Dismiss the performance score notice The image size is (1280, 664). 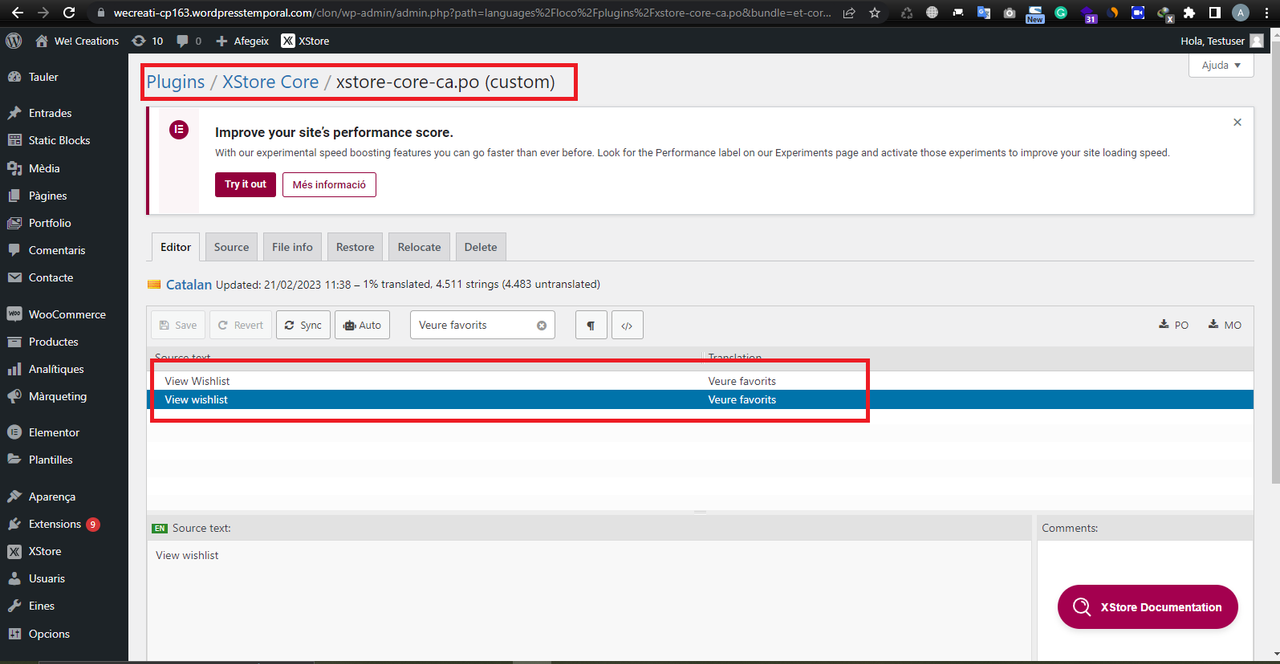(1237, 122)
